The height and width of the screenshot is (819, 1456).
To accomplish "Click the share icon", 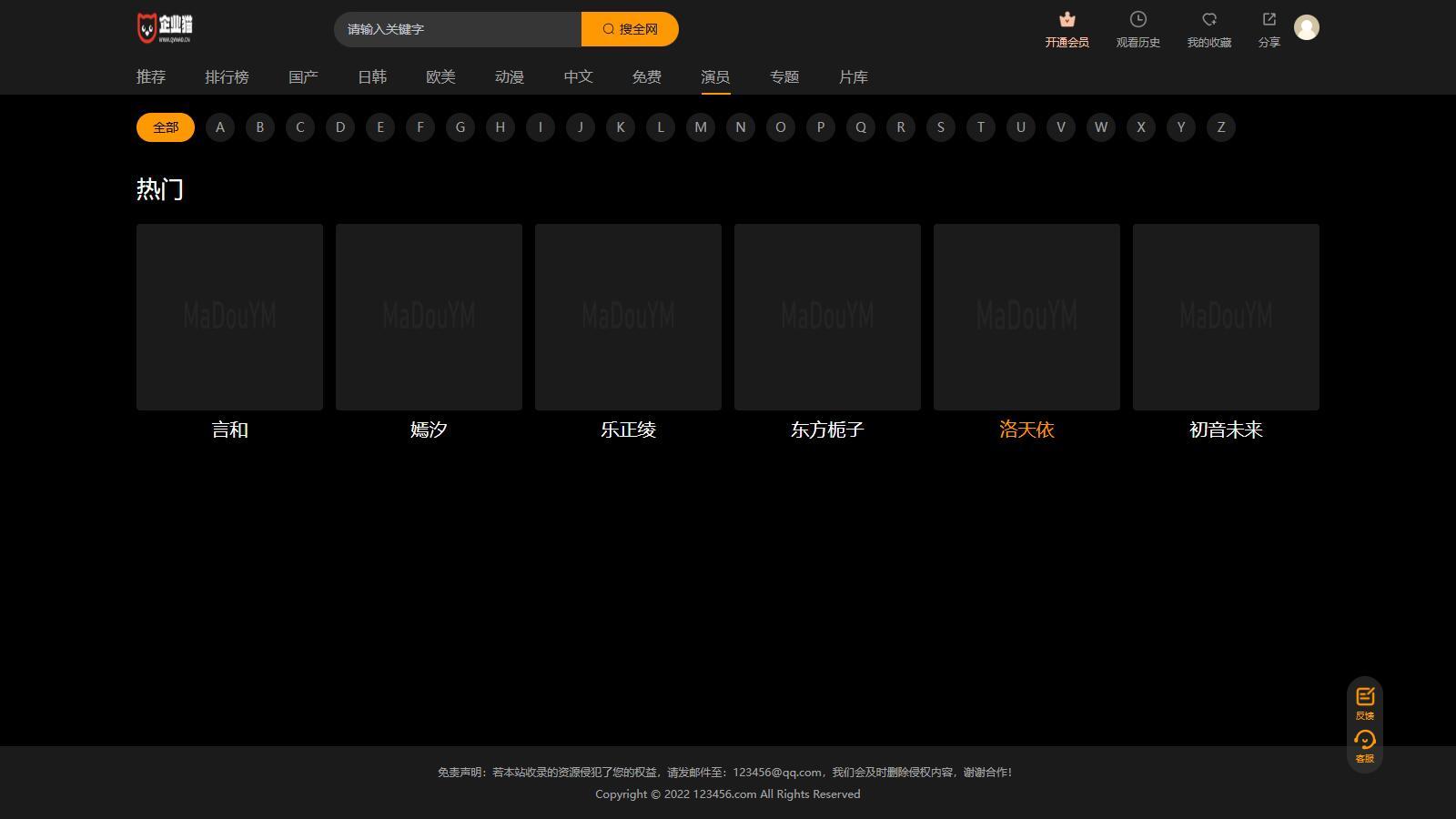I will (1269, 19).
